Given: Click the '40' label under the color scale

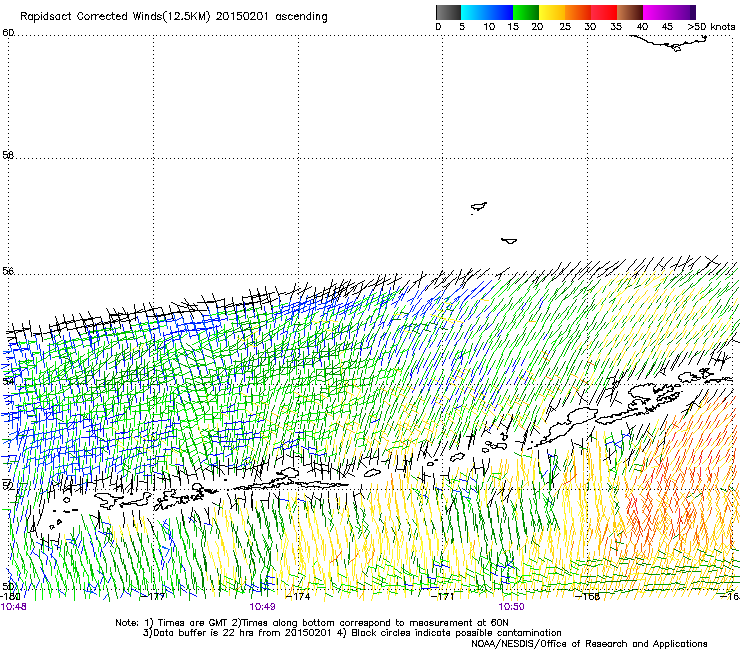Looking at the screenshot, I should coord(642,26).
